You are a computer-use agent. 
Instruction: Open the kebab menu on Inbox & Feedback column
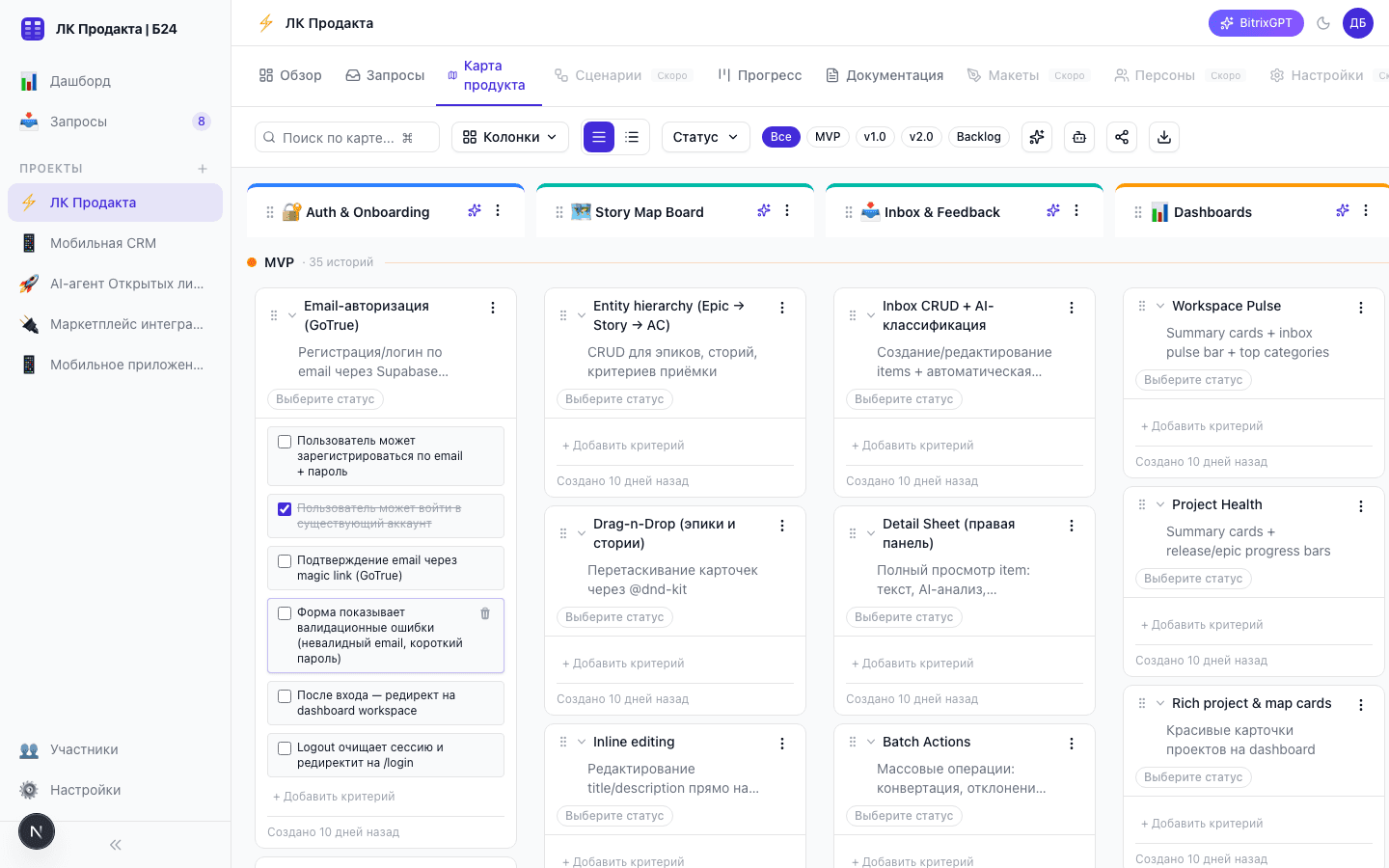pos(1076,210)
